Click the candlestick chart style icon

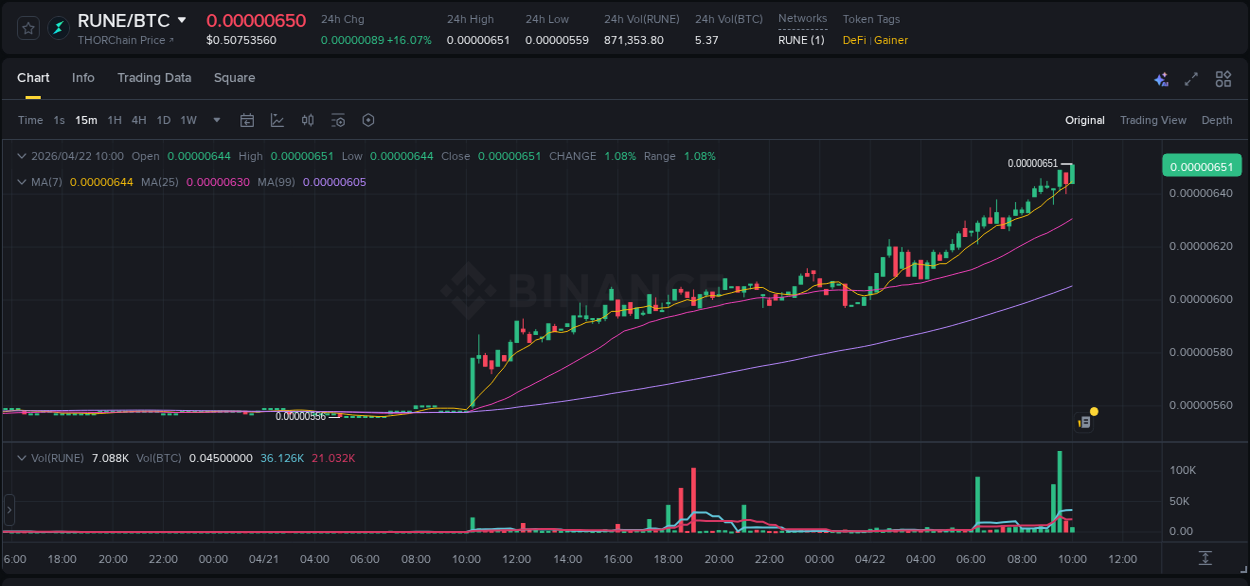pyautogui.click(x=308, y=120)
